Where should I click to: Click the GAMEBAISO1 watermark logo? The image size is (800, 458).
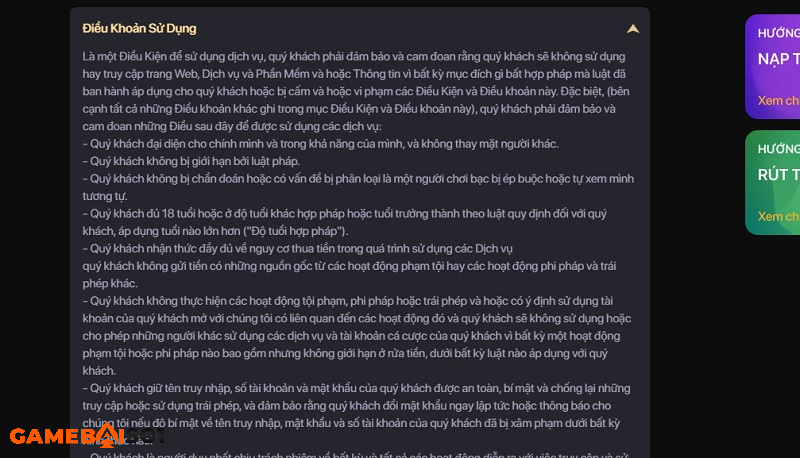tap(87, 435)
